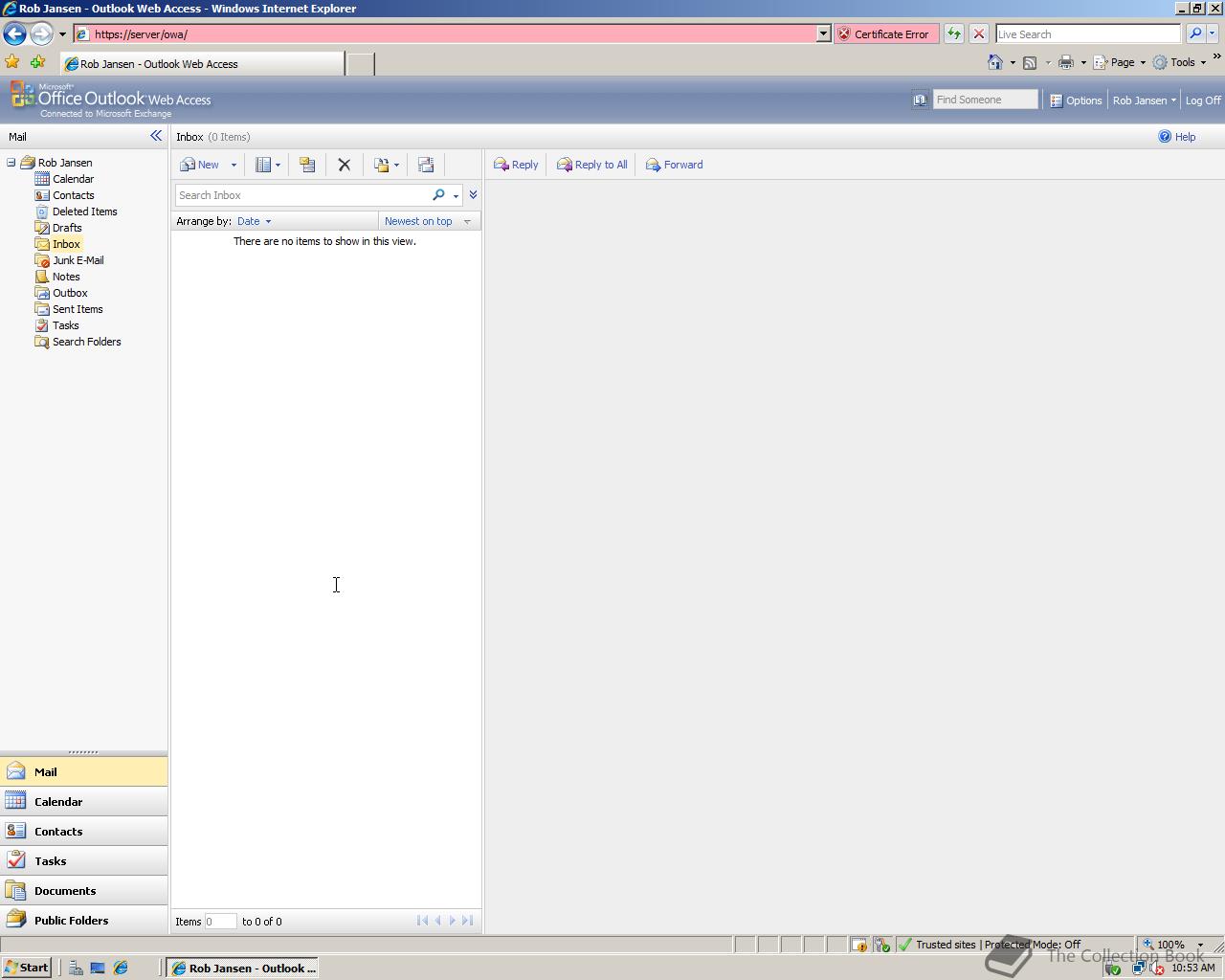Image resolution: width=1225 pixels, height=980 pixels.
Task: Click the Reply to All button
Action: point(592,165)
